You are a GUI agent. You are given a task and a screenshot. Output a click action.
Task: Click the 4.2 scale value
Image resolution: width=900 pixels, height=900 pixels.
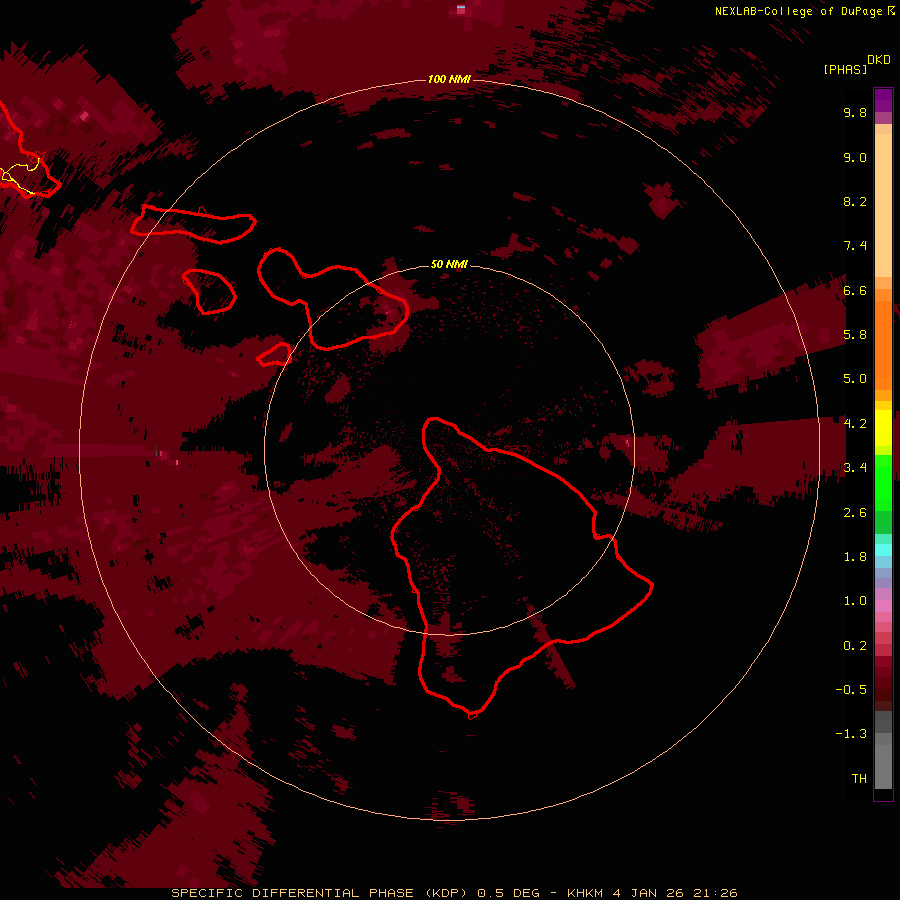tap(855, 424)
